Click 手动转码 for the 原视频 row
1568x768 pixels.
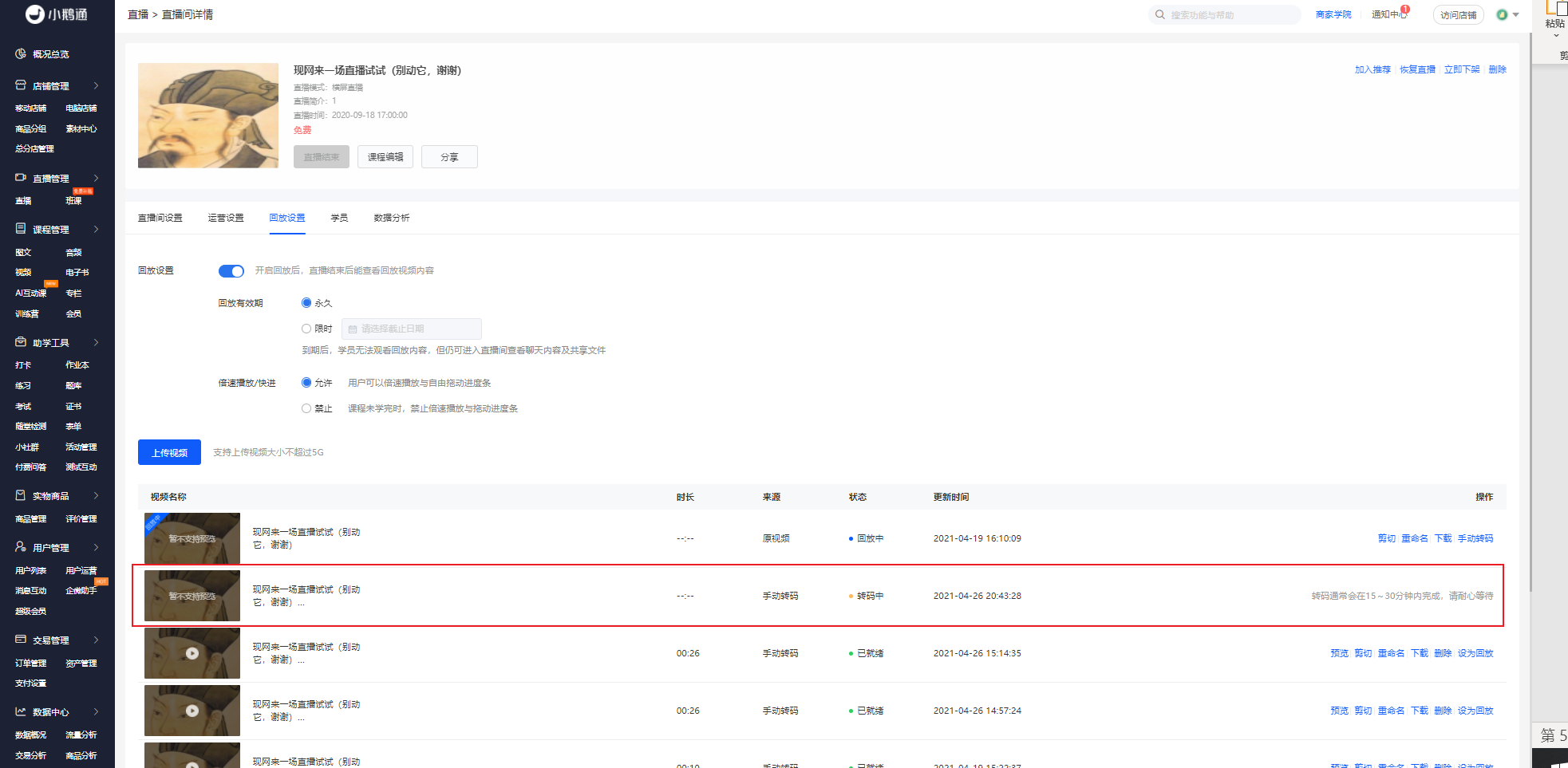[x=1475, y=538]
